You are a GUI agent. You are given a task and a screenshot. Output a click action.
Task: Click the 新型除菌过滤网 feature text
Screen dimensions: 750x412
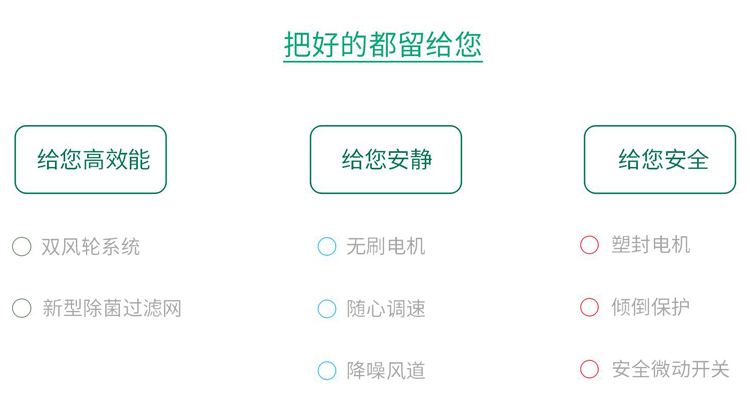(112, 308)
